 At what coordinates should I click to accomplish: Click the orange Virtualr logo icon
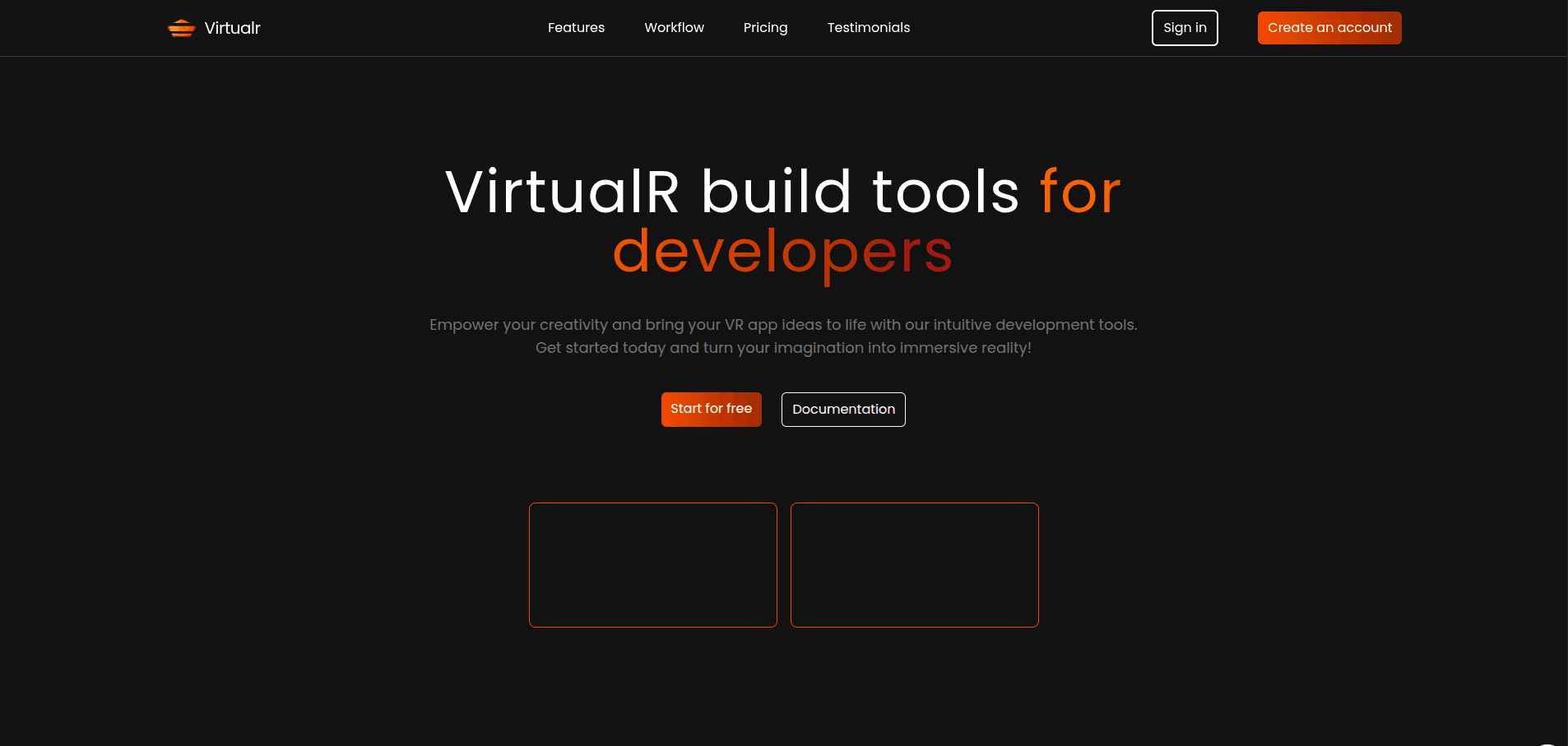[181, 28]
